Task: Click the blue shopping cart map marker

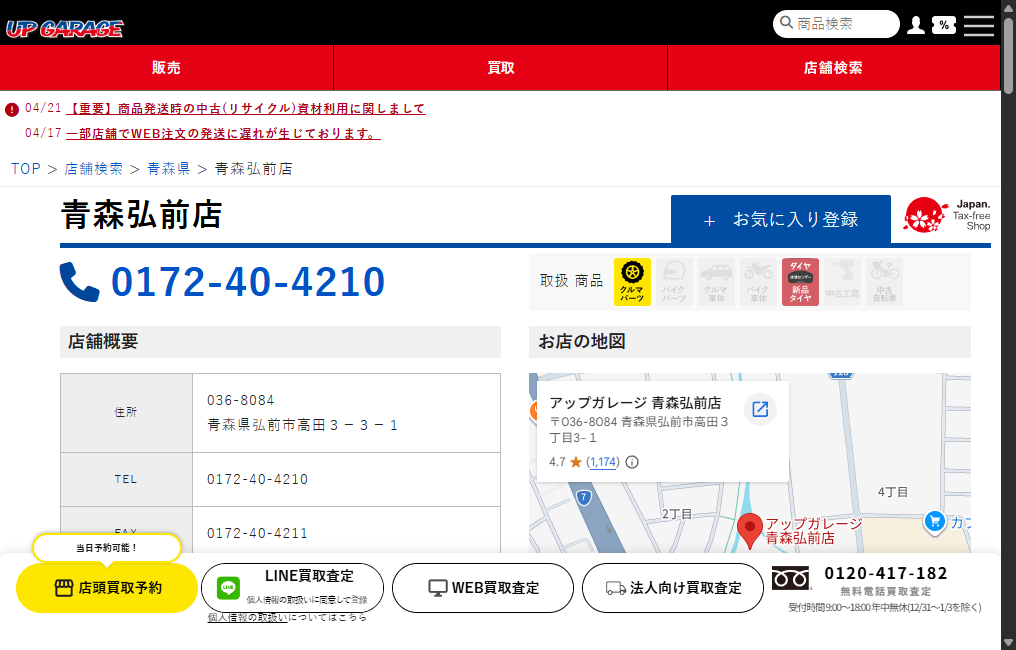Action: [934, 521]
